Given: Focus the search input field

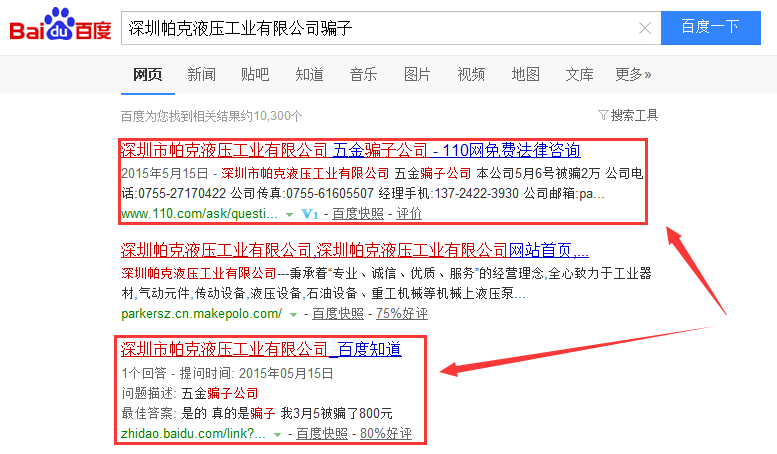Looking at the screenshot, I should click(380, 28).
